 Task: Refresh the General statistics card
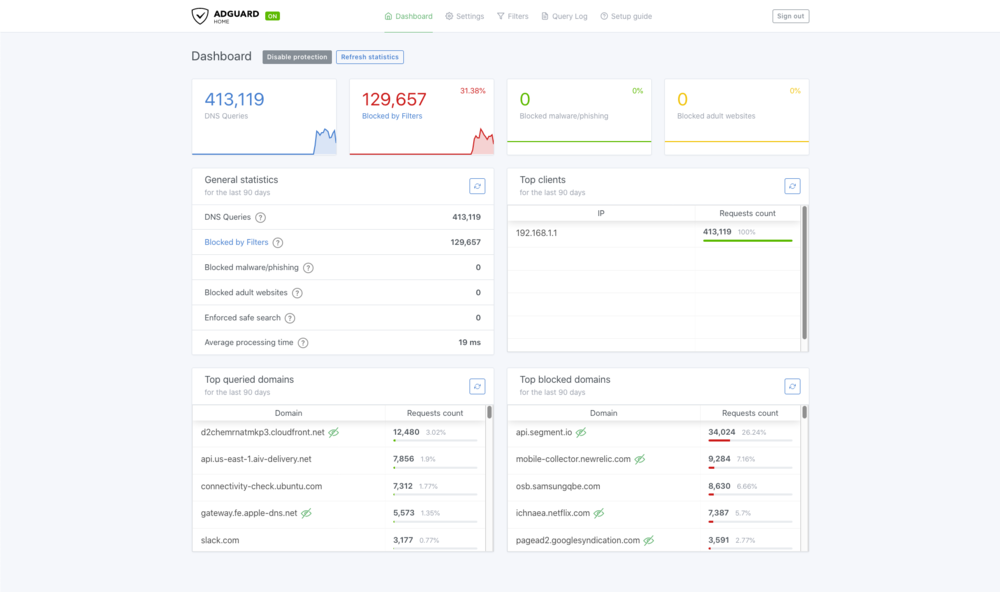pos(477,186)
